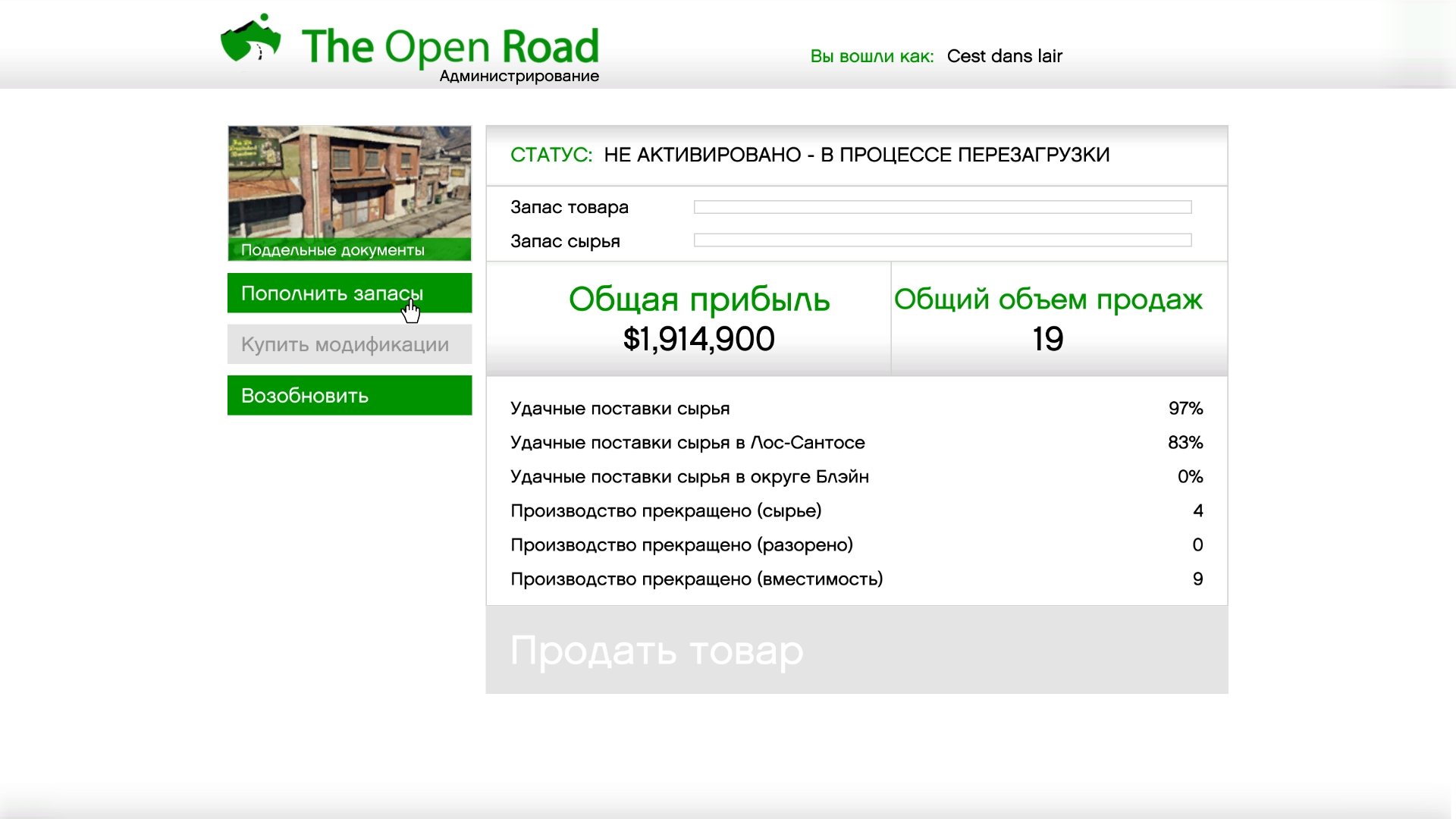Select Удачные поставки в округе Блэйн row
1456x819 pixels.
855,477
